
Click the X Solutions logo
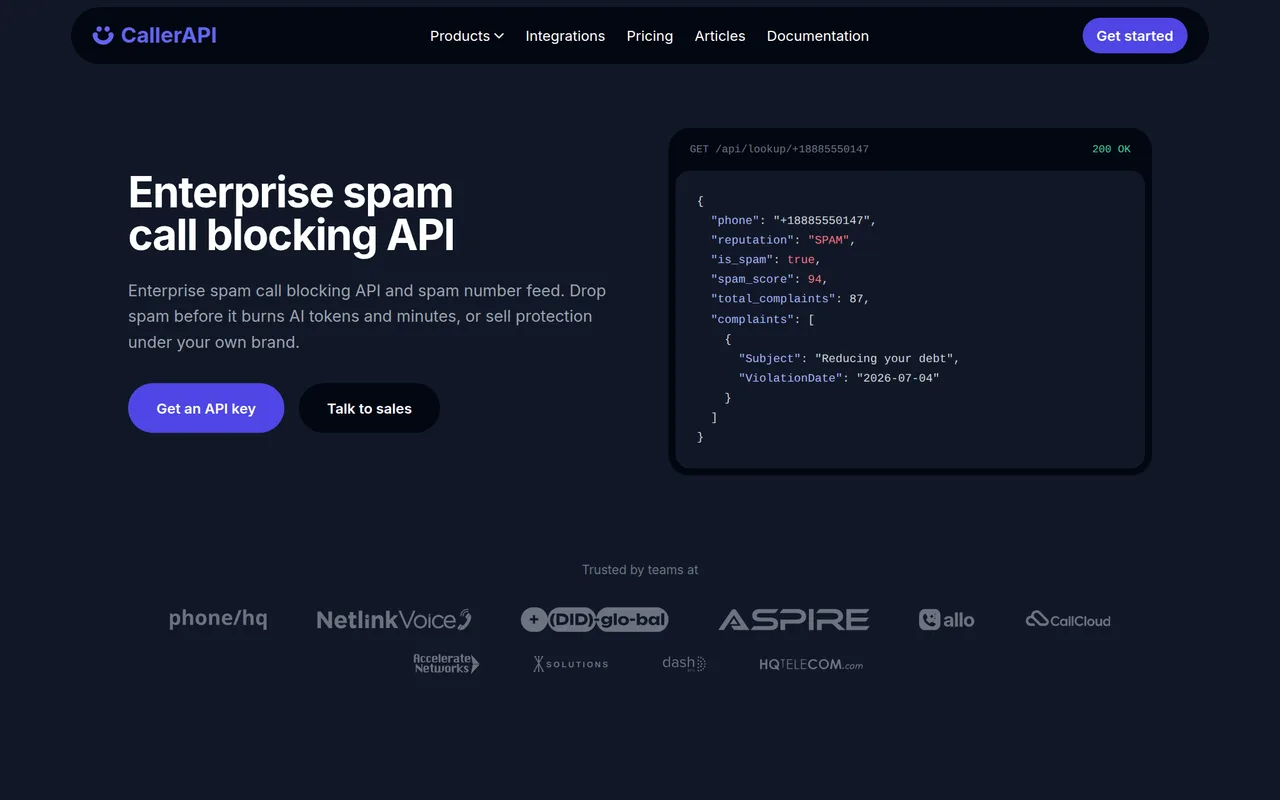pos(570,664)
